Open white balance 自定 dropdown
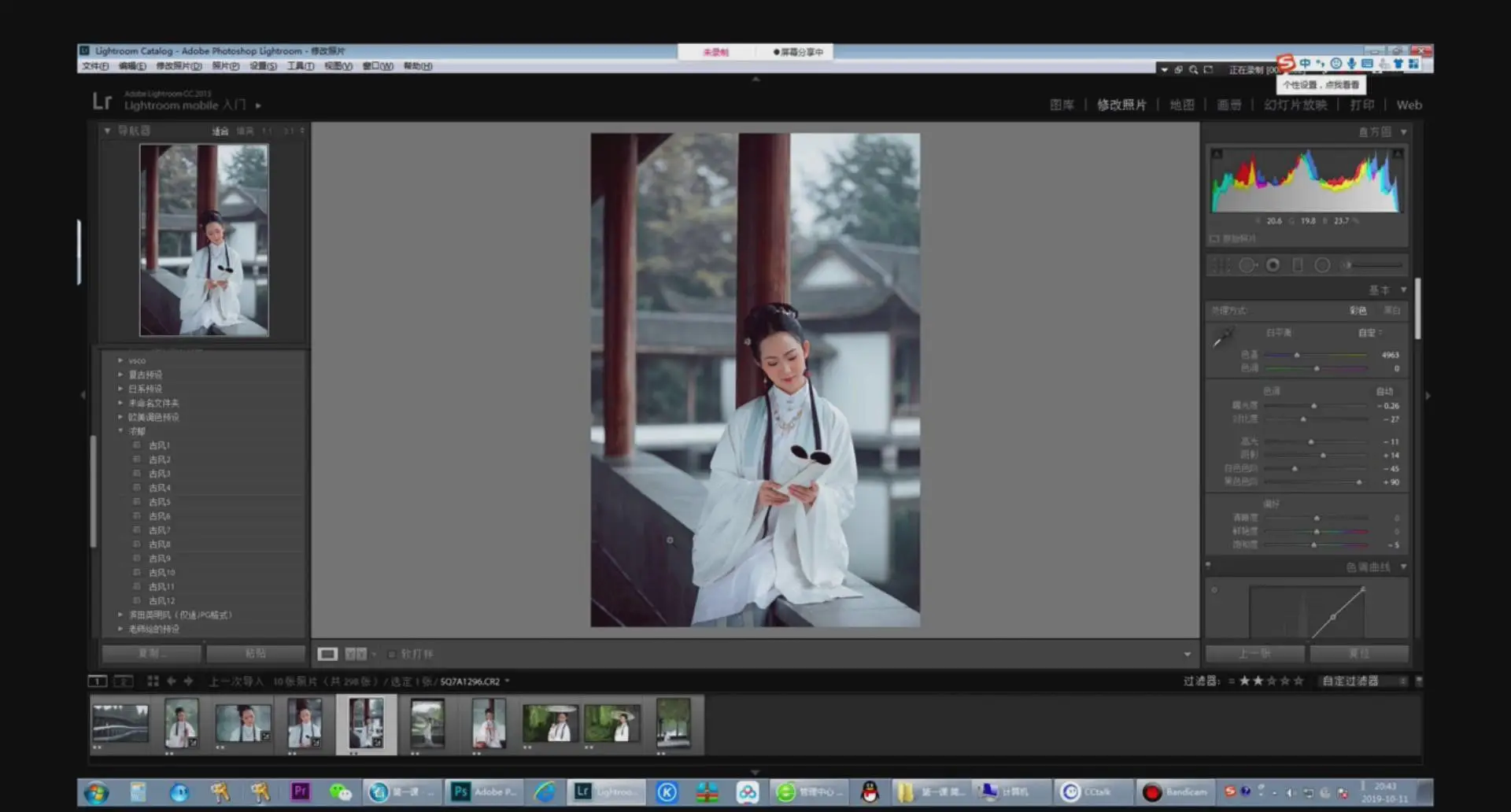 point(1370,333)
